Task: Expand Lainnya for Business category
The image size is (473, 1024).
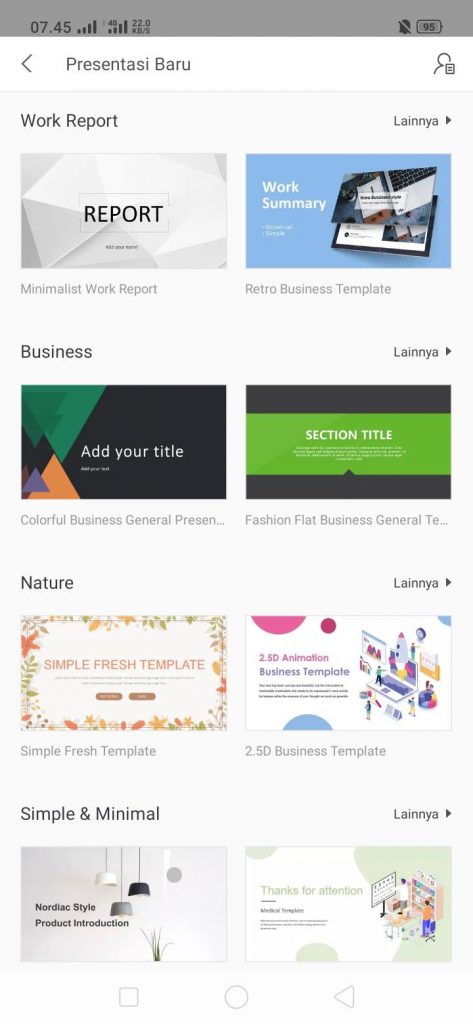Action: (423, 352)
